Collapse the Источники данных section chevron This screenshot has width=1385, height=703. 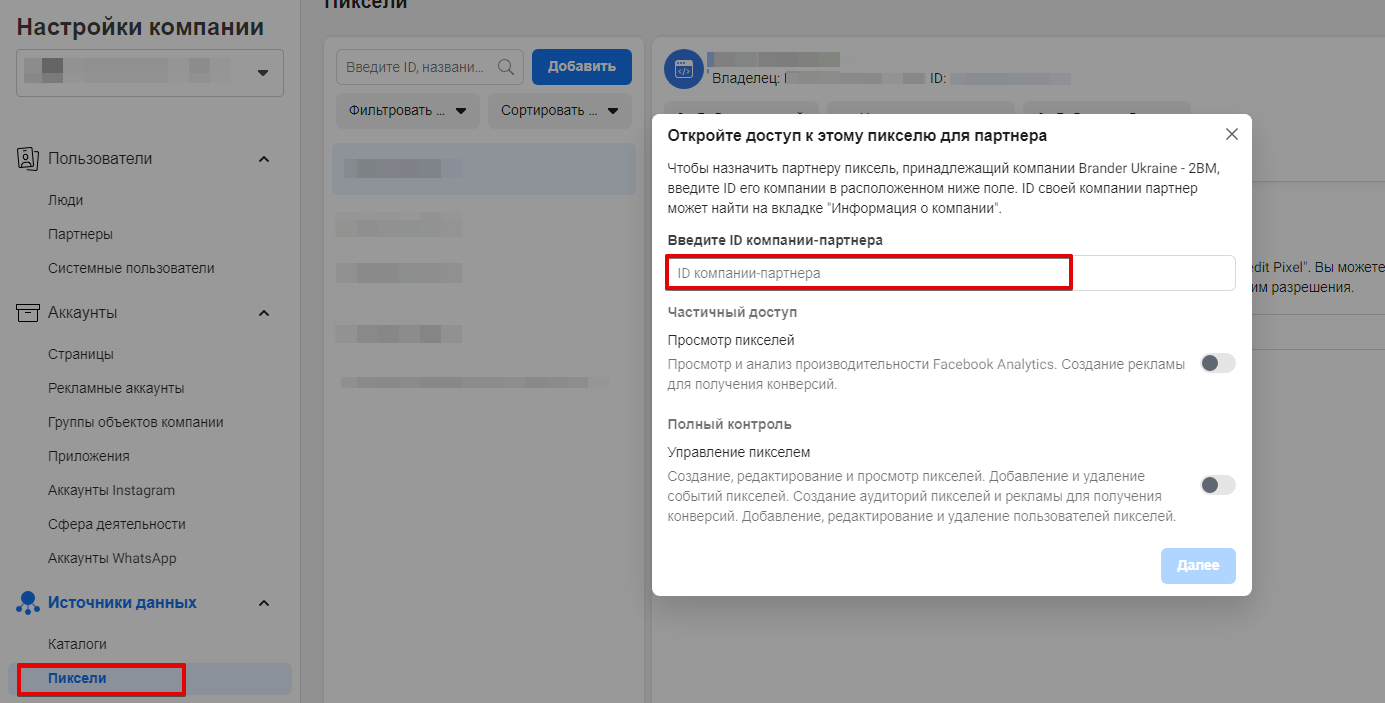pos(264,603)
